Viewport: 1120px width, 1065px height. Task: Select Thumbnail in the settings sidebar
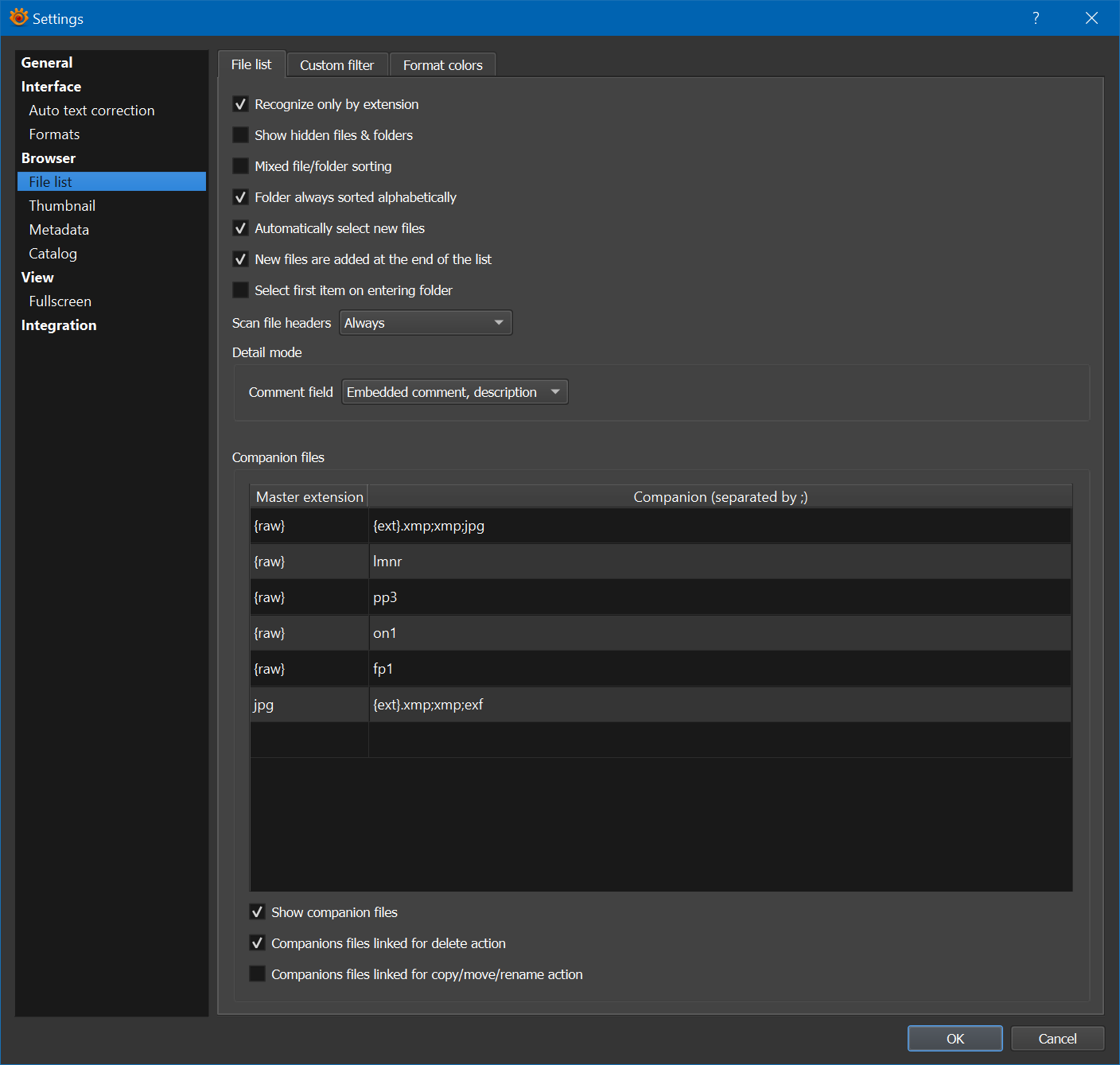point(62,206)
